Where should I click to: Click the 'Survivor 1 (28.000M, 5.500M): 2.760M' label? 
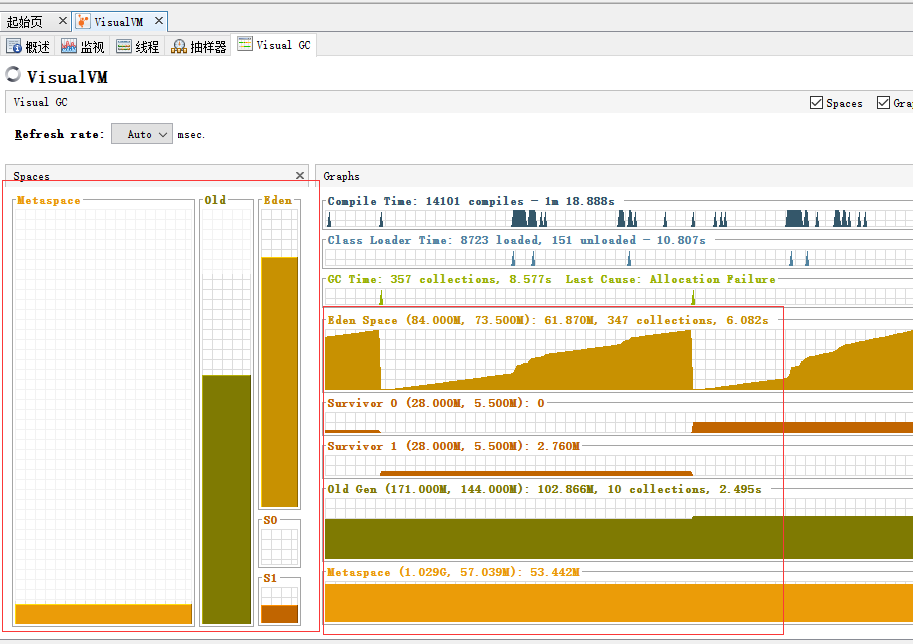(x=453, y=447)
